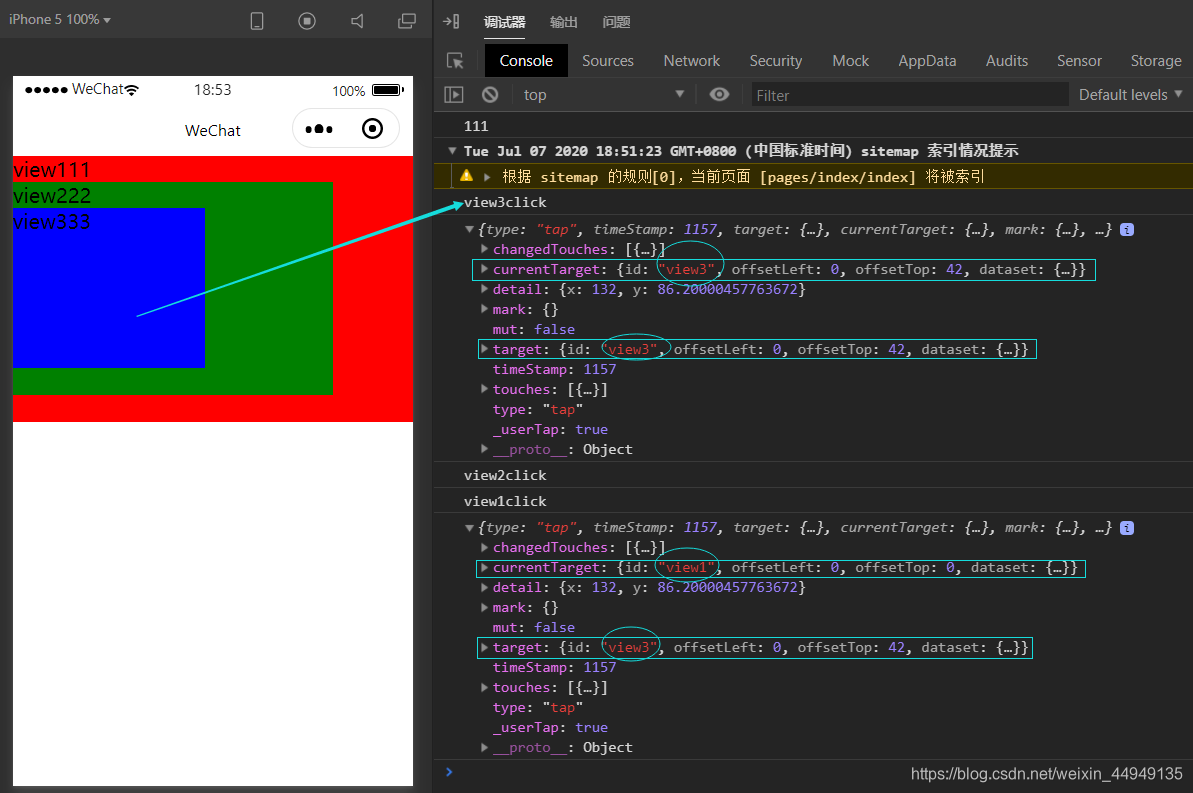This screenshot has height=793, width=1193.
Task: Collapse debugger panel with arrow-bar icon
Action: pyautogui.click(x=451, y=21)
